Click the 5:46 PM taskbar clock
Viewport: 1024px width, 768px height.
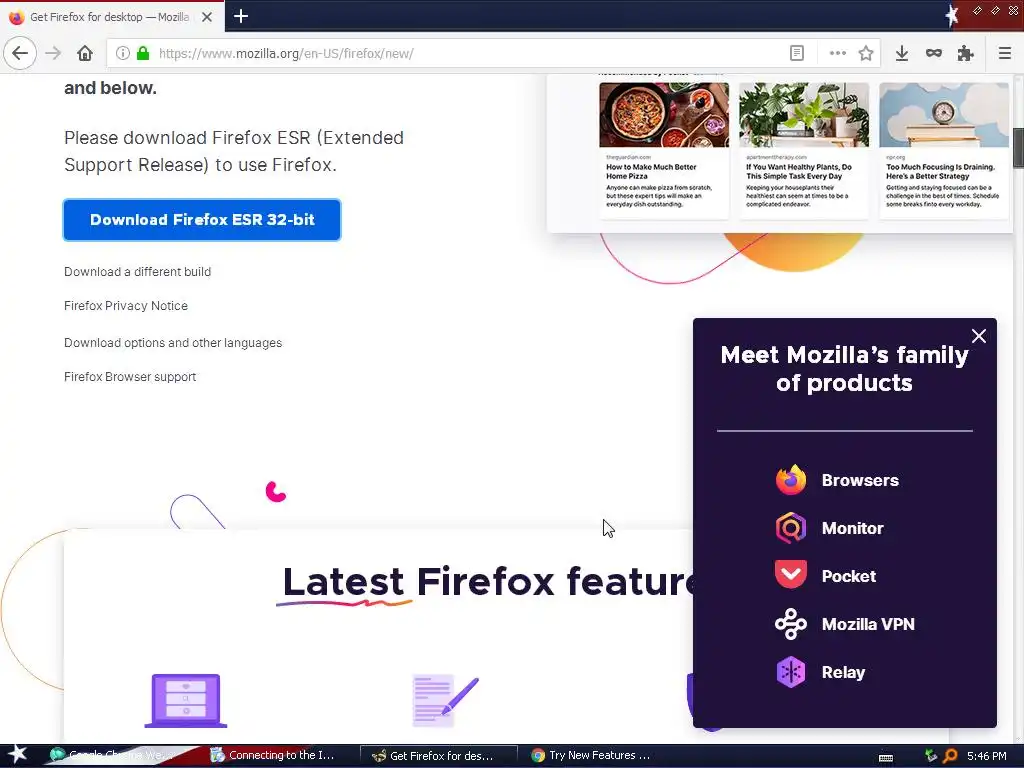(986, 756)
